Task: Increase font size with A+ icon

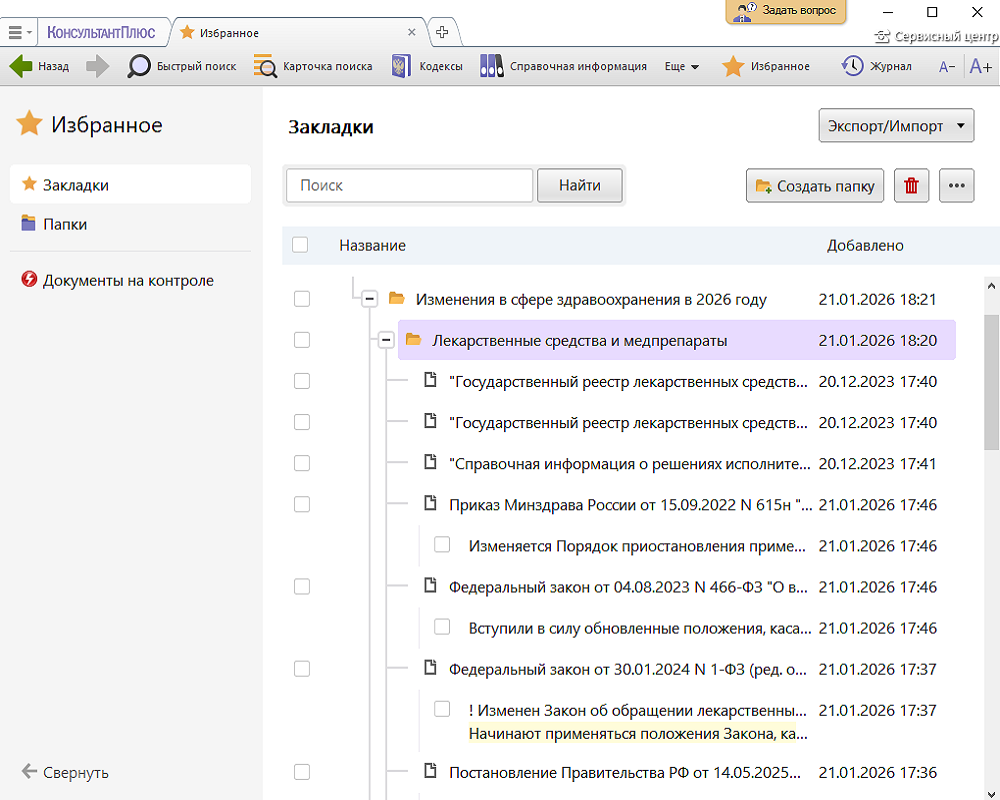Action: tap(980, 67)
